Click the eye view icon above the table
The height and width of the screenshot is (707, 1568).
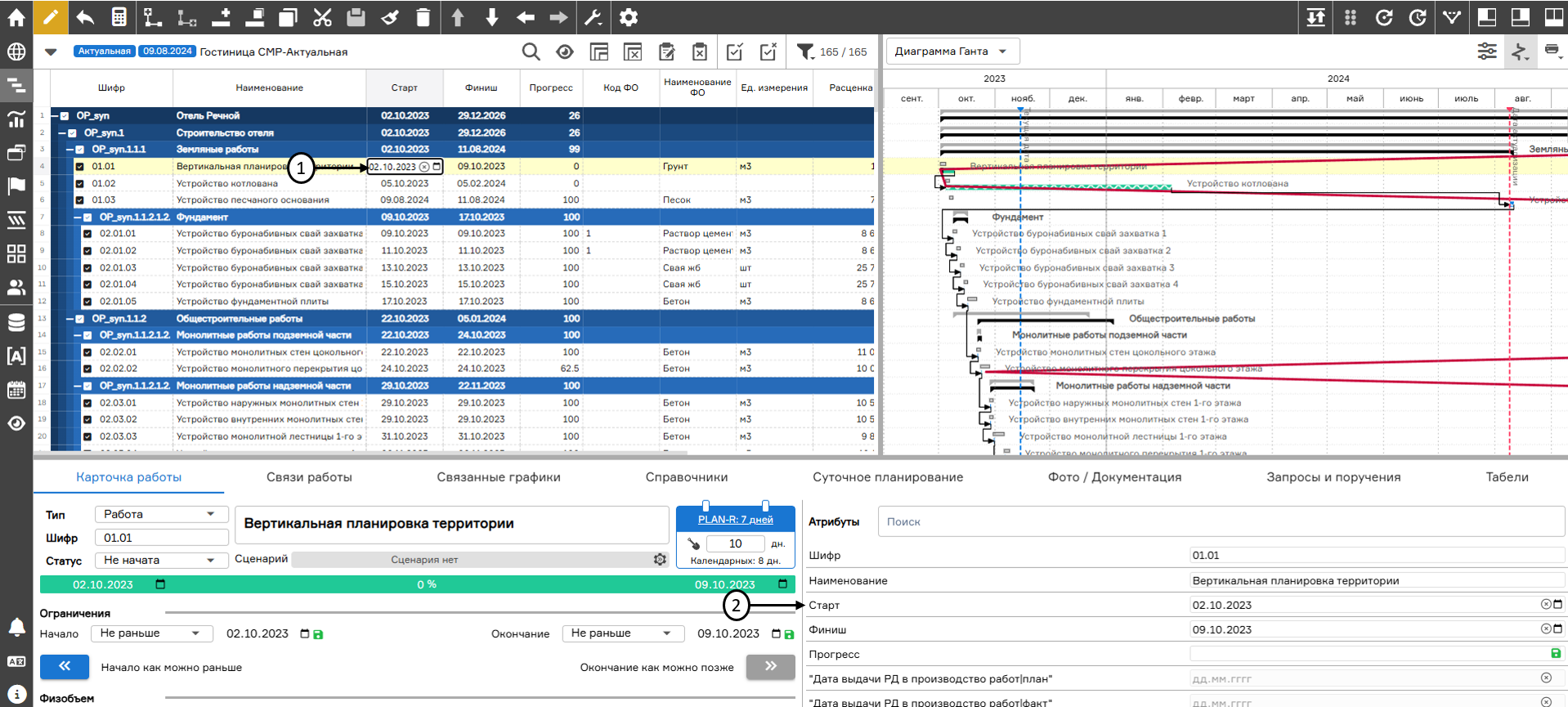[x=565, y=52]
